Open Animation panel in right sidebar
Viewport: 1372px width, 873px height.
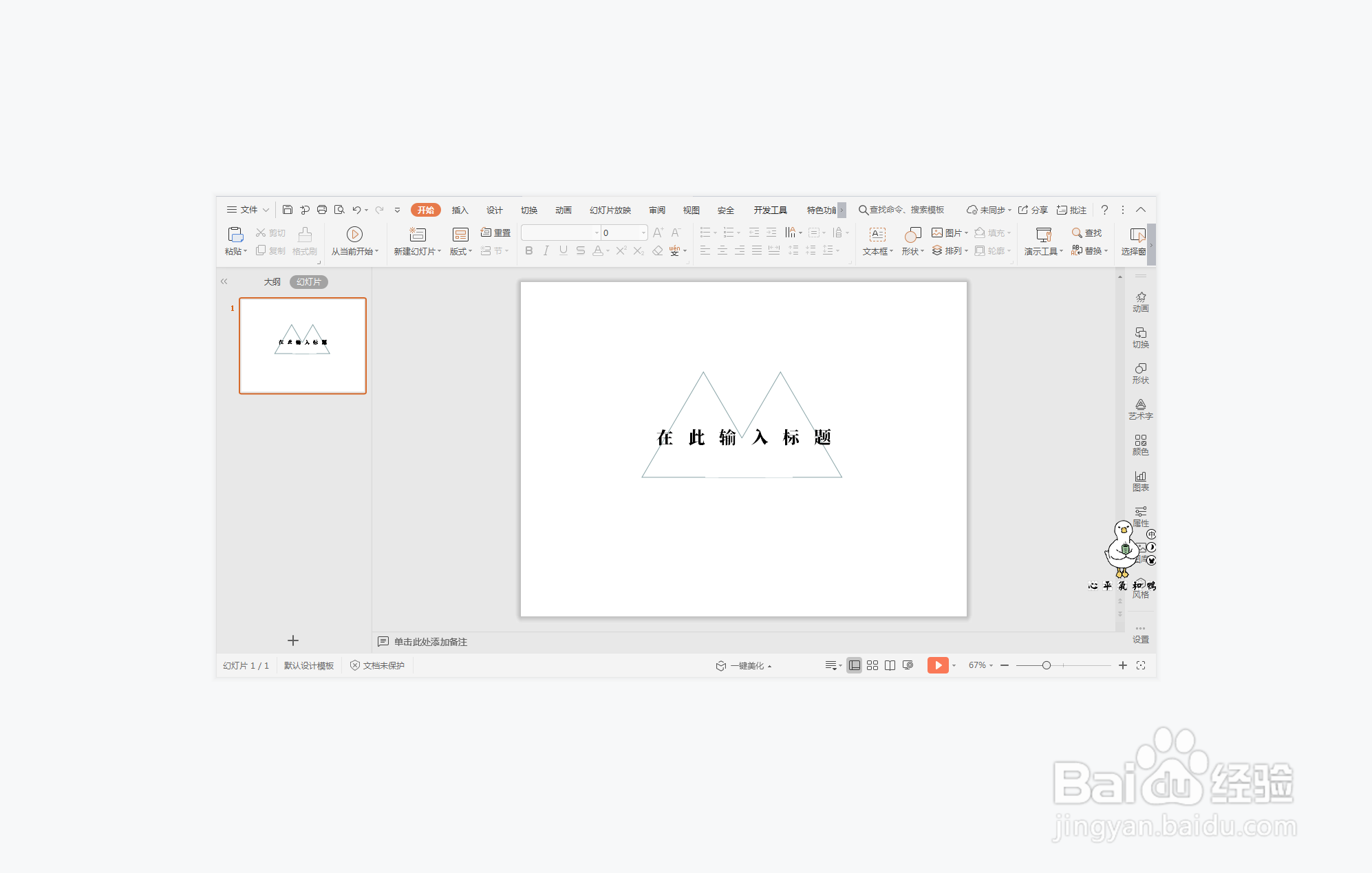click(x=1141, y=301)
